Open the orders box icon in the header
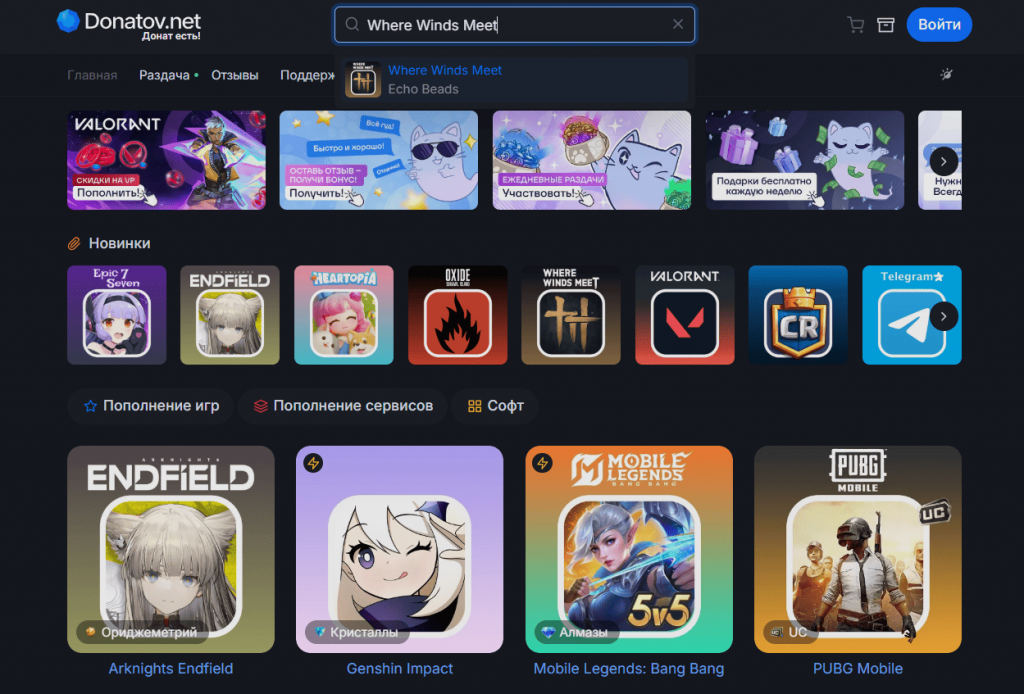Image resolution: width=1024 pixels, height=694 pixels. click(886, 25)
